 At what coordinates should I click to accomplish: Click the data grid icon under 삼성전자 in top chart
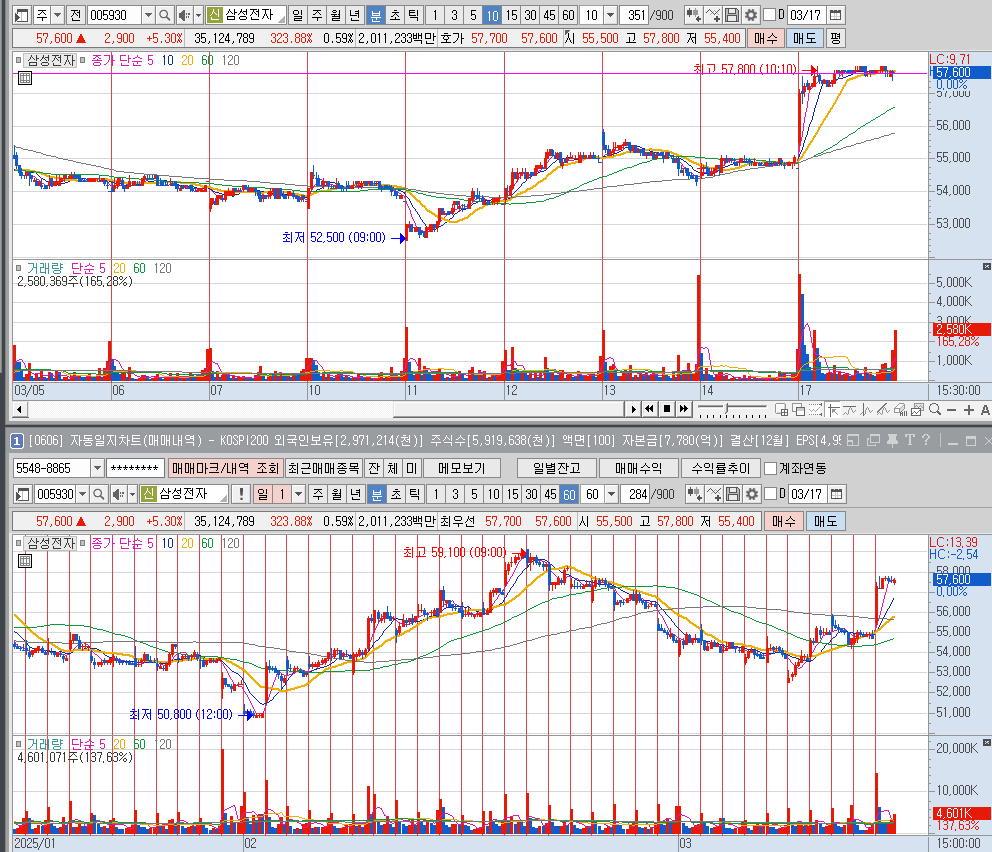point(25,78)
